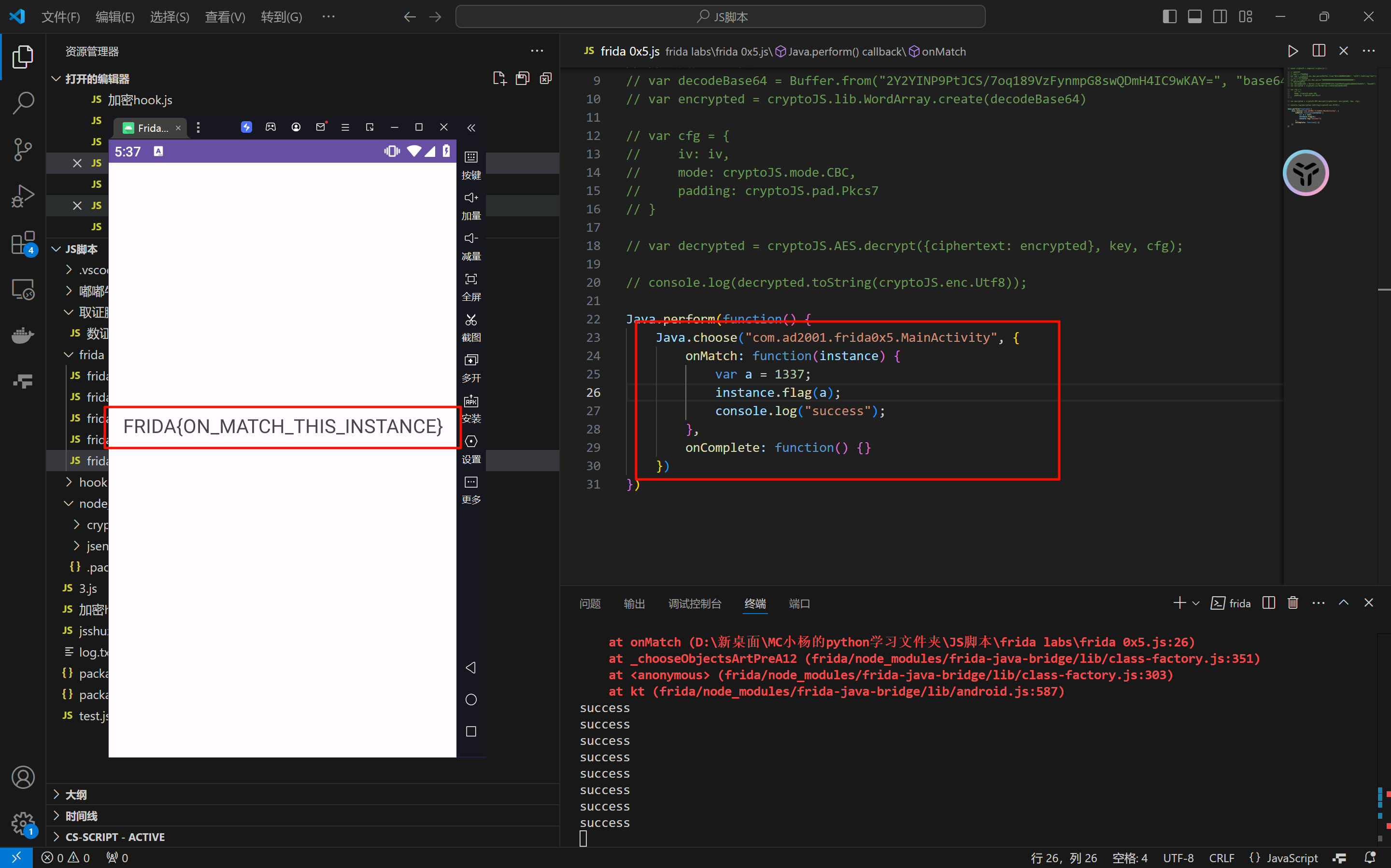Switch to the 调试控制台 panel tab
This screenshot has width=1391, height=868.
695,603
